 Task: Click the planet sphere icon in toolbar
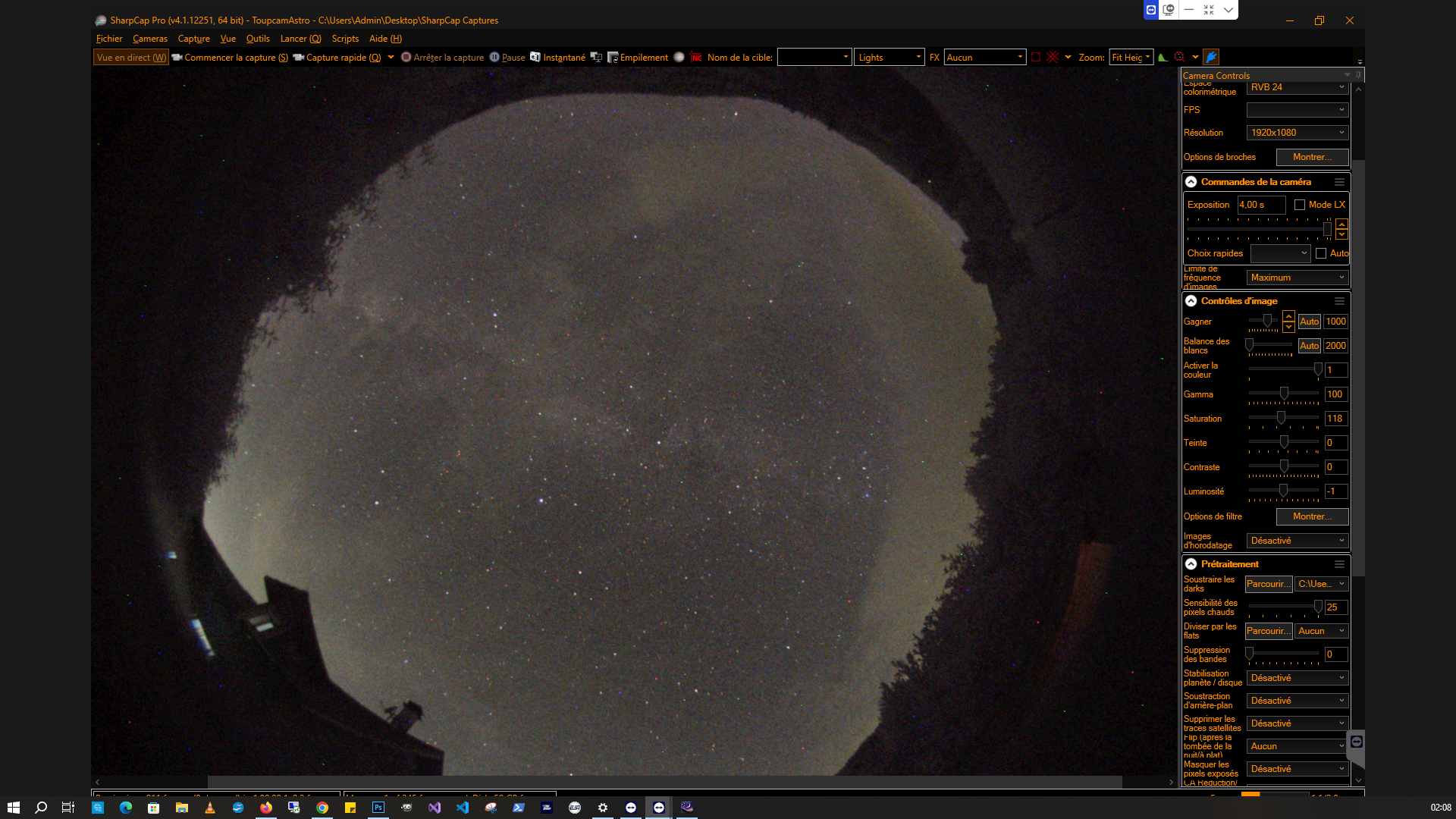679,57
